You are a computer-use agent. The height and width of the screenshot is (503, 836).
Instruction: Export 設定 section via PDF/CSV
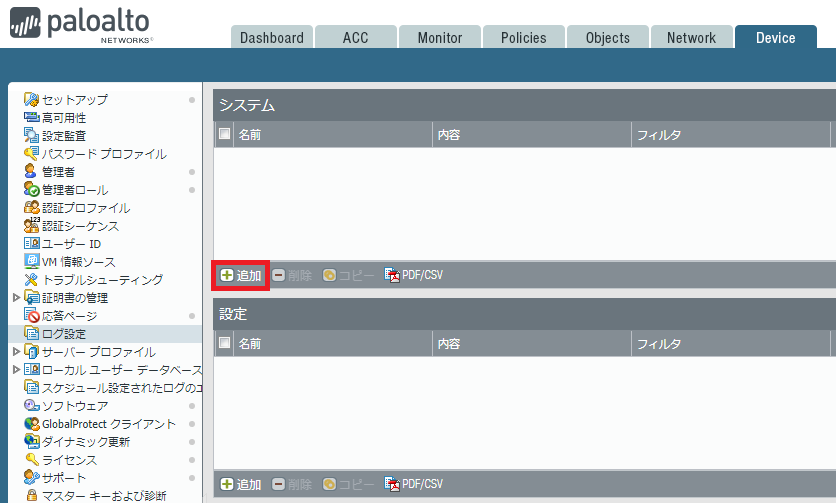tap(414, 484)
